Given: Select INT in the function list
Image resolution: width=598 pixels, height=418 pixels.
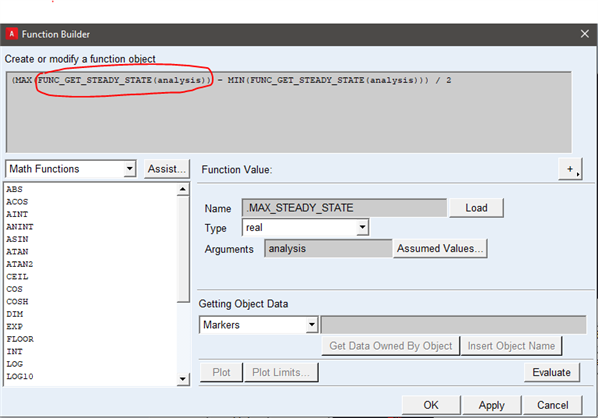Looking at the screenshot, I should pyautogui.click(x=14, y=351).
